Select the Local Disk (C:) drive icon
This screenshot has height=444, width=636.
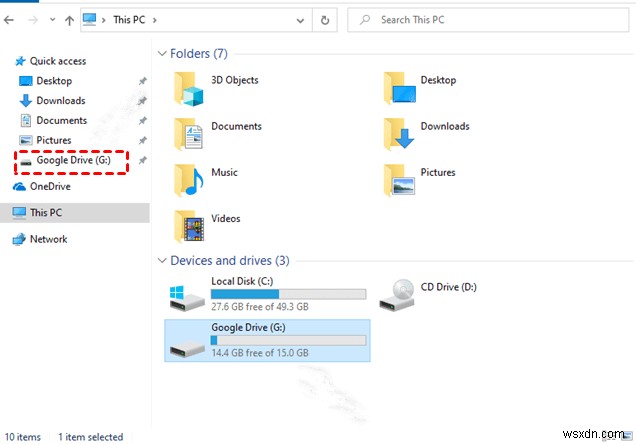187,298
